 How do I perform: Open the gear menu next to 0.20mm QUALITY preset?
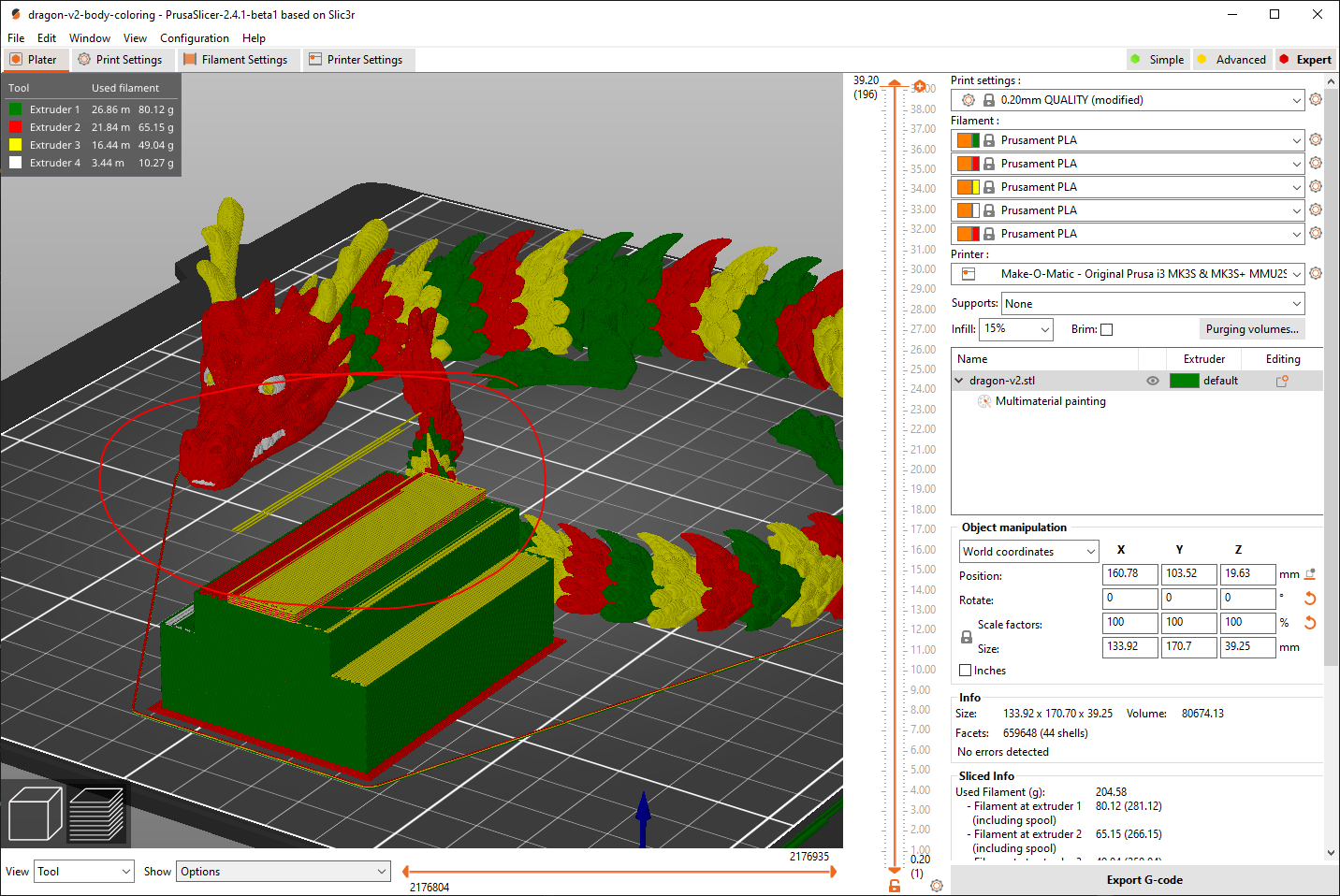pyautogui.click(x=1316, y=99)
